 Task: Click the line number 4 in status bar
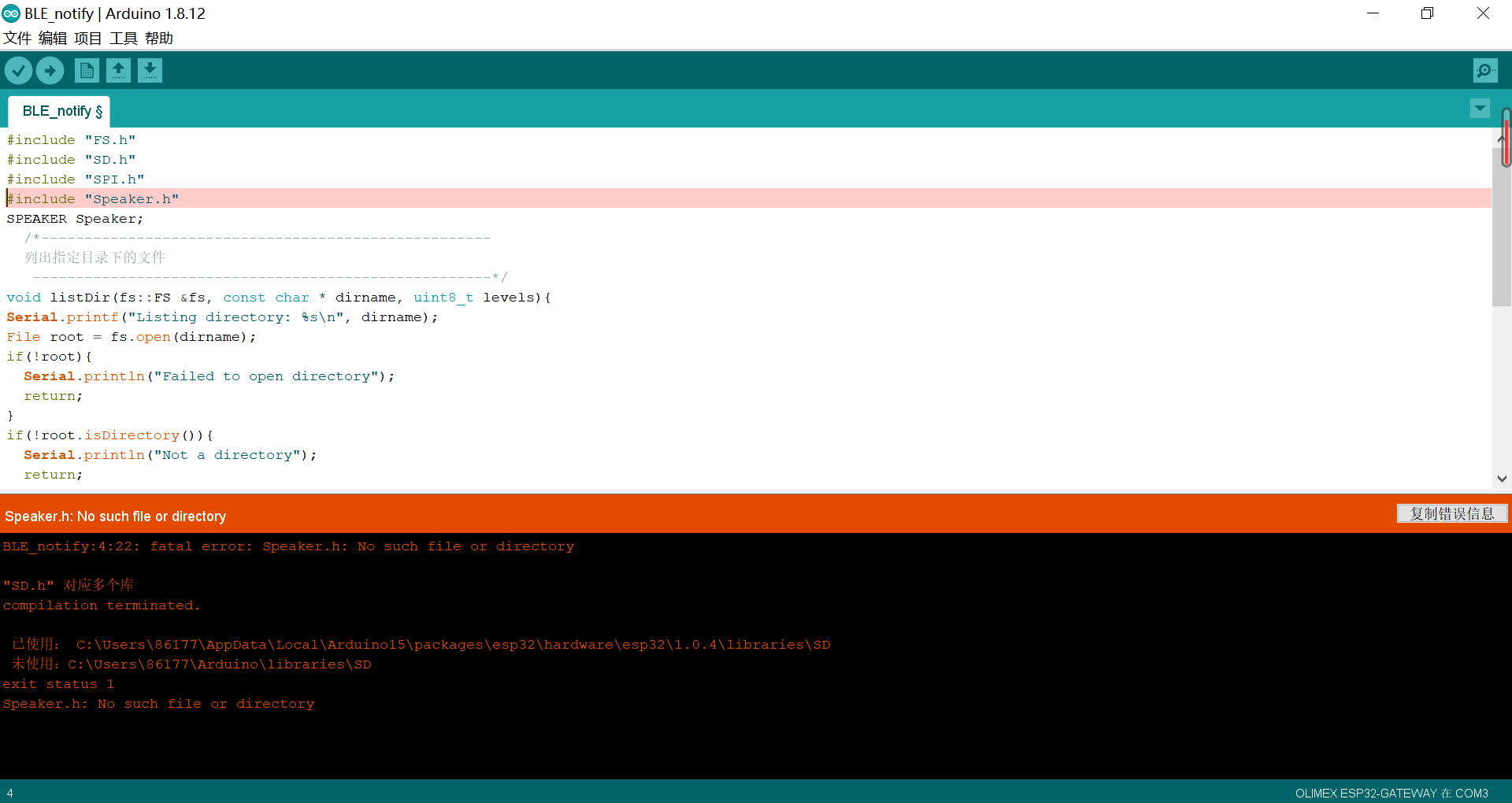point(10,793)
